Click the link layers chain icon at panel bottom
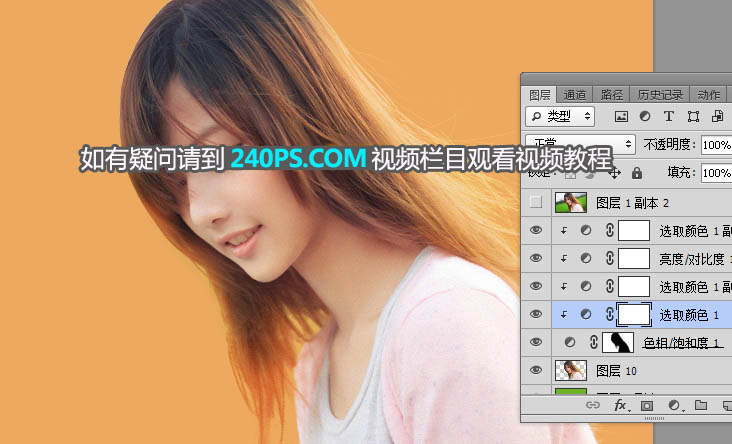This screenshot has width=732, height=444. (593, 405)
